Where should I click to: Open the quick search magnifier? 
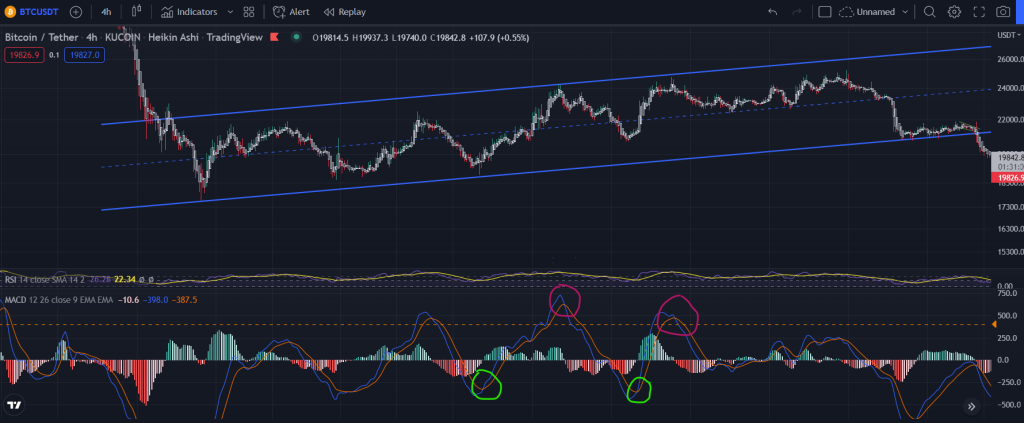pyautogui.click(x=929, y=12)
